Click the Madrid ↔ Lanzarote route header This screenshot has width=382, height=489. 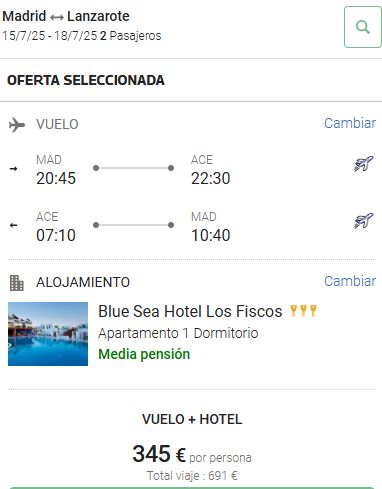[x=66, y=16]
